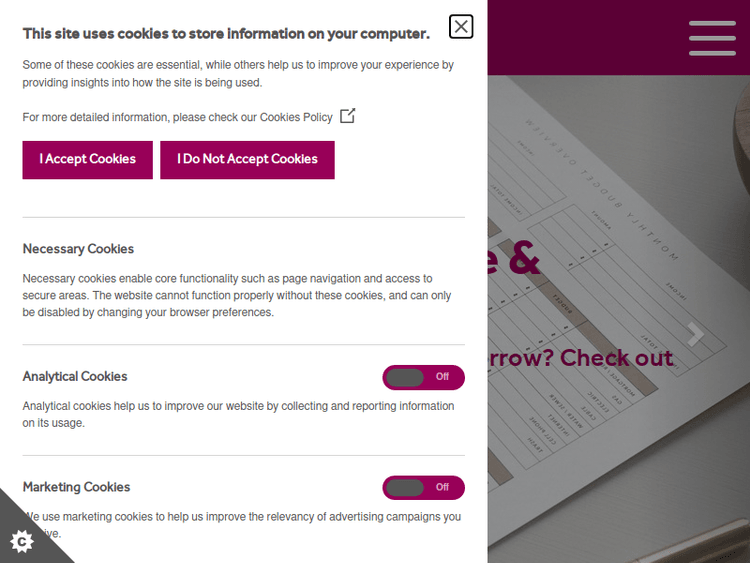
Task: Click the cookie gear icon in the corner
Action: [x=22, y=541]
